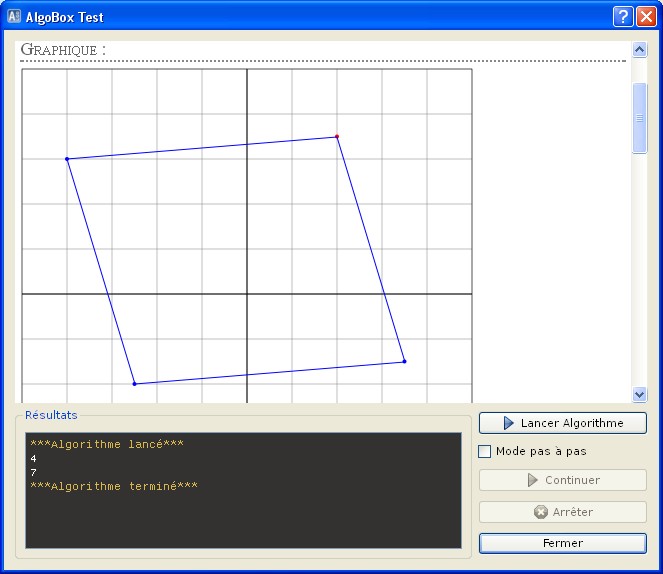Click the Arrêter stop button
Image resolution: width=663 pixels, height=574 pixels.
point(562,512)
